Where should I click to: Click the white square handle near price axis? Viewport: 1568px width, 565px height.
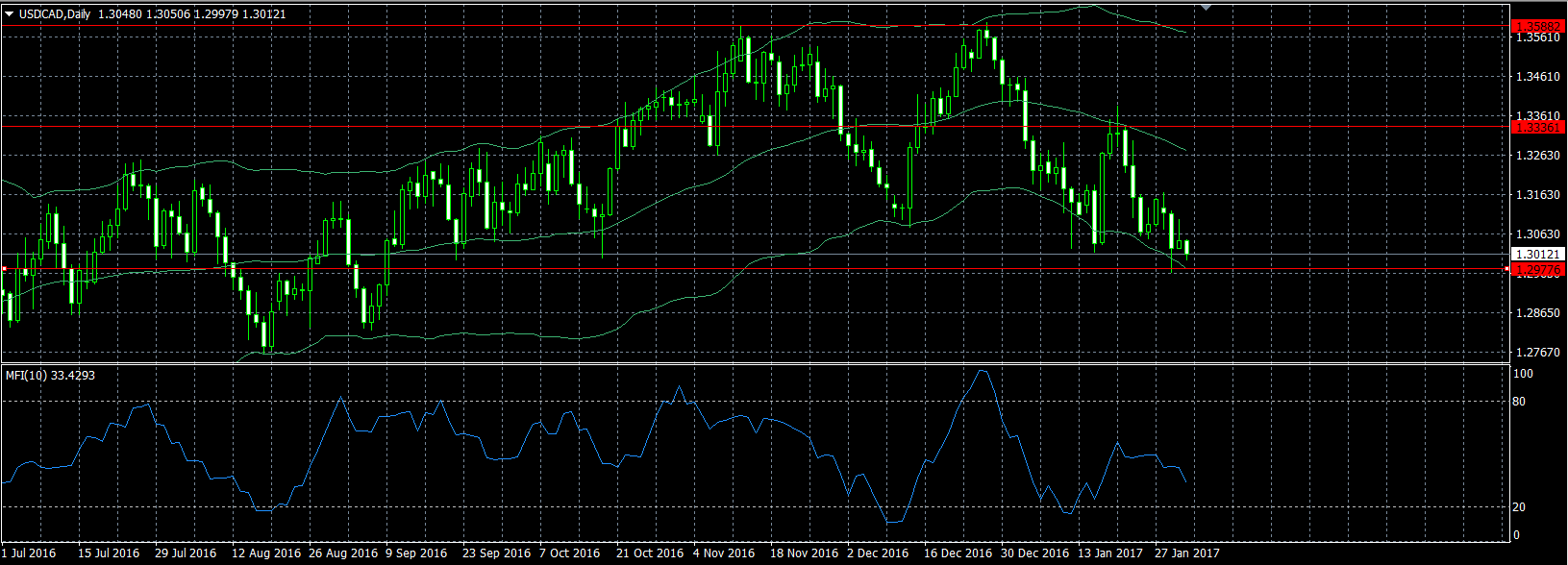click(1506, 269)
